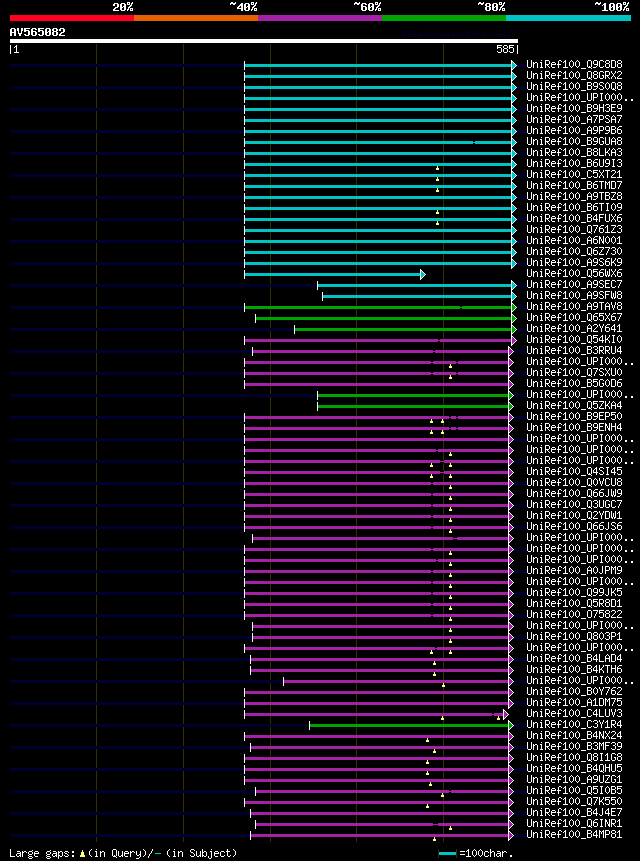Select the UniRef100_B9EP50 label
640x861 pixels.
click(574, 416)
